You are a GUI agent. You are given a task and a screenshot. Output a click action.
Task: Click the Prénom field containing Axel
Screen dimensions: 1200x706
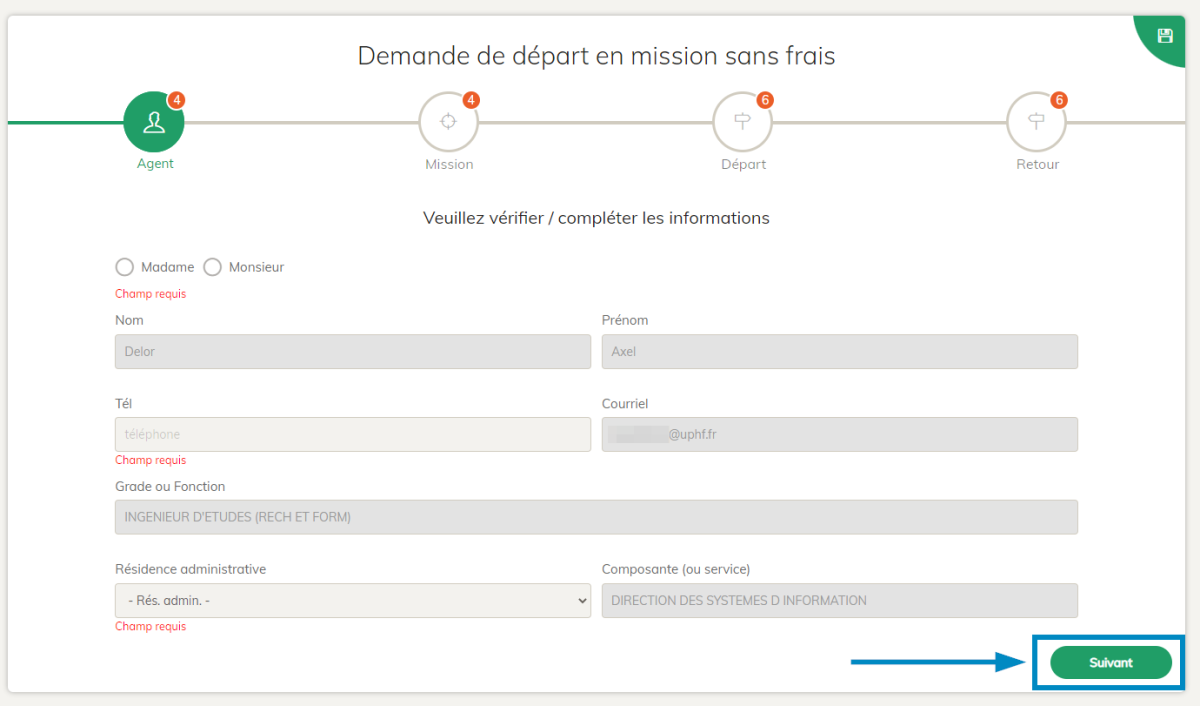coord(839,352)
